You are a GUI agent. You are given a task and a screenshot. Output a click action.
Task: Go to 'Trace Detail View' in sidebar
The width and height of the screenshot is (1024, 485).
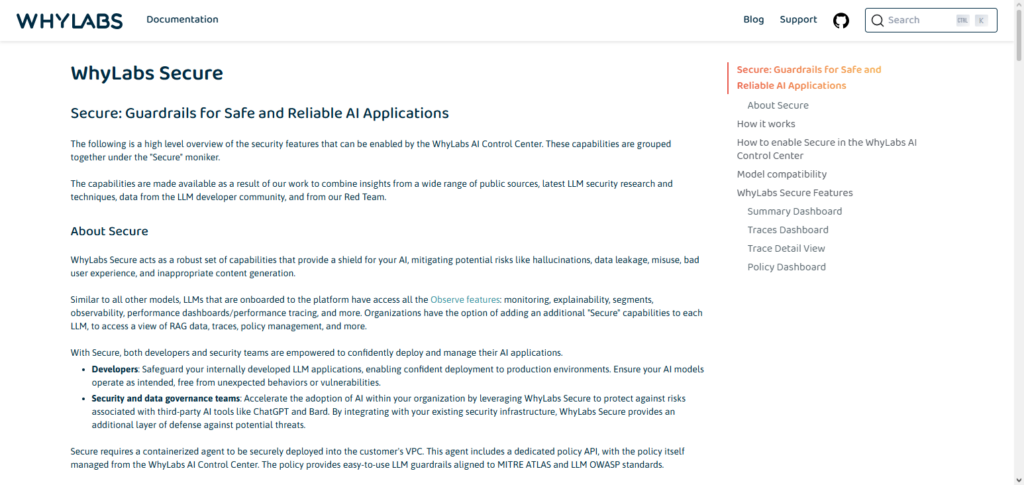(786, 248)
